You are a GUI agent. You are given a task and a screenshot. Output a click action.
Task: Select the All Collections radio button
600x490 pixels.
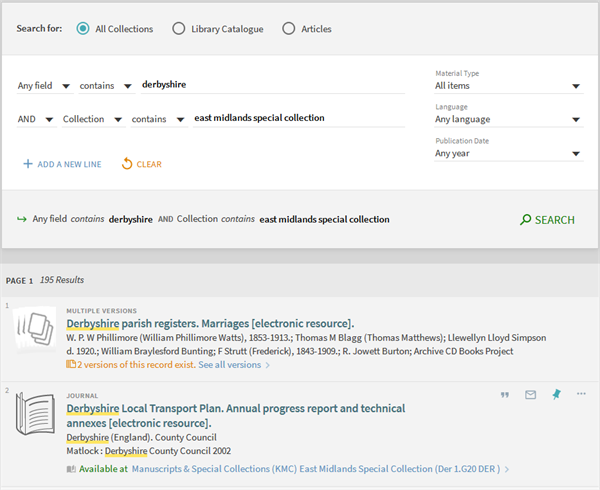pos(83,29)
